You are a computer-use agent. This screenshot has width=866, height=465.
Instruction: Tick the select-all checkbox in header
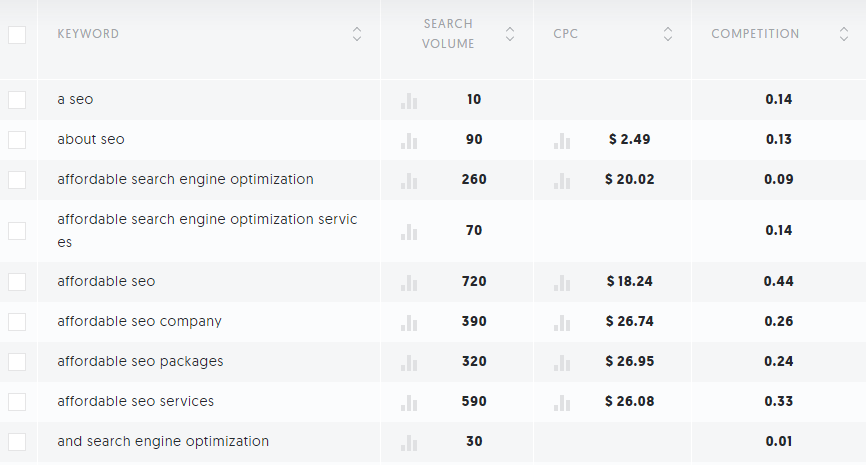17,35
